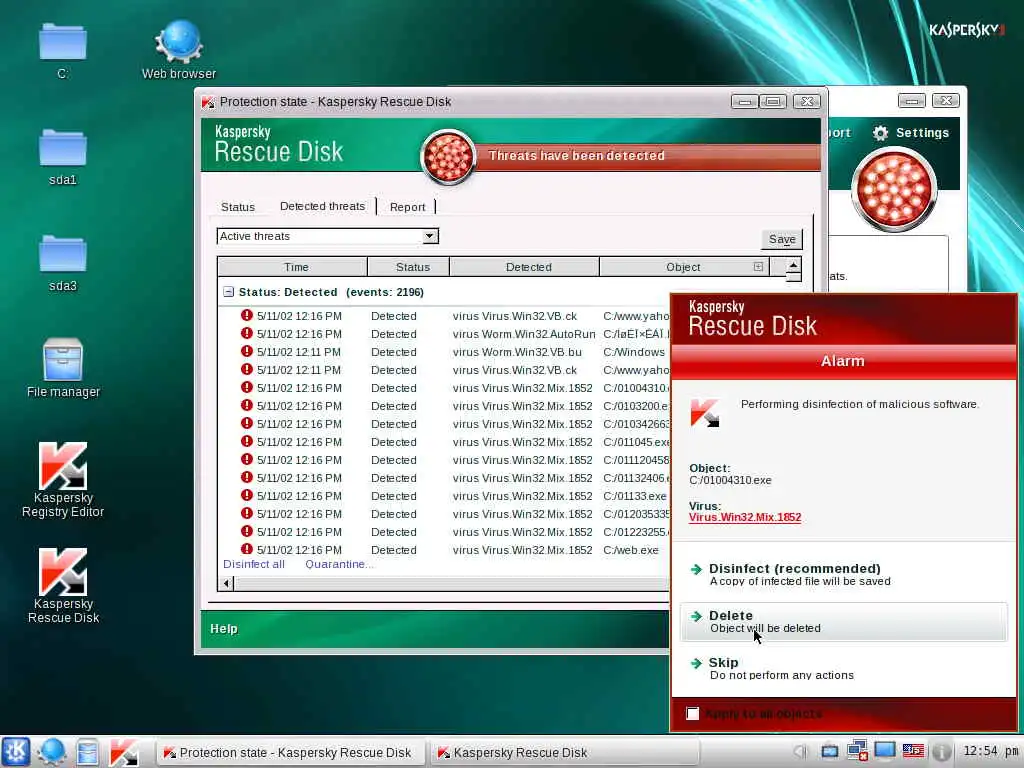Switch to the Detected threats tab
The width and height of the screenshot is (1024, 768).
tap(323, 206)
